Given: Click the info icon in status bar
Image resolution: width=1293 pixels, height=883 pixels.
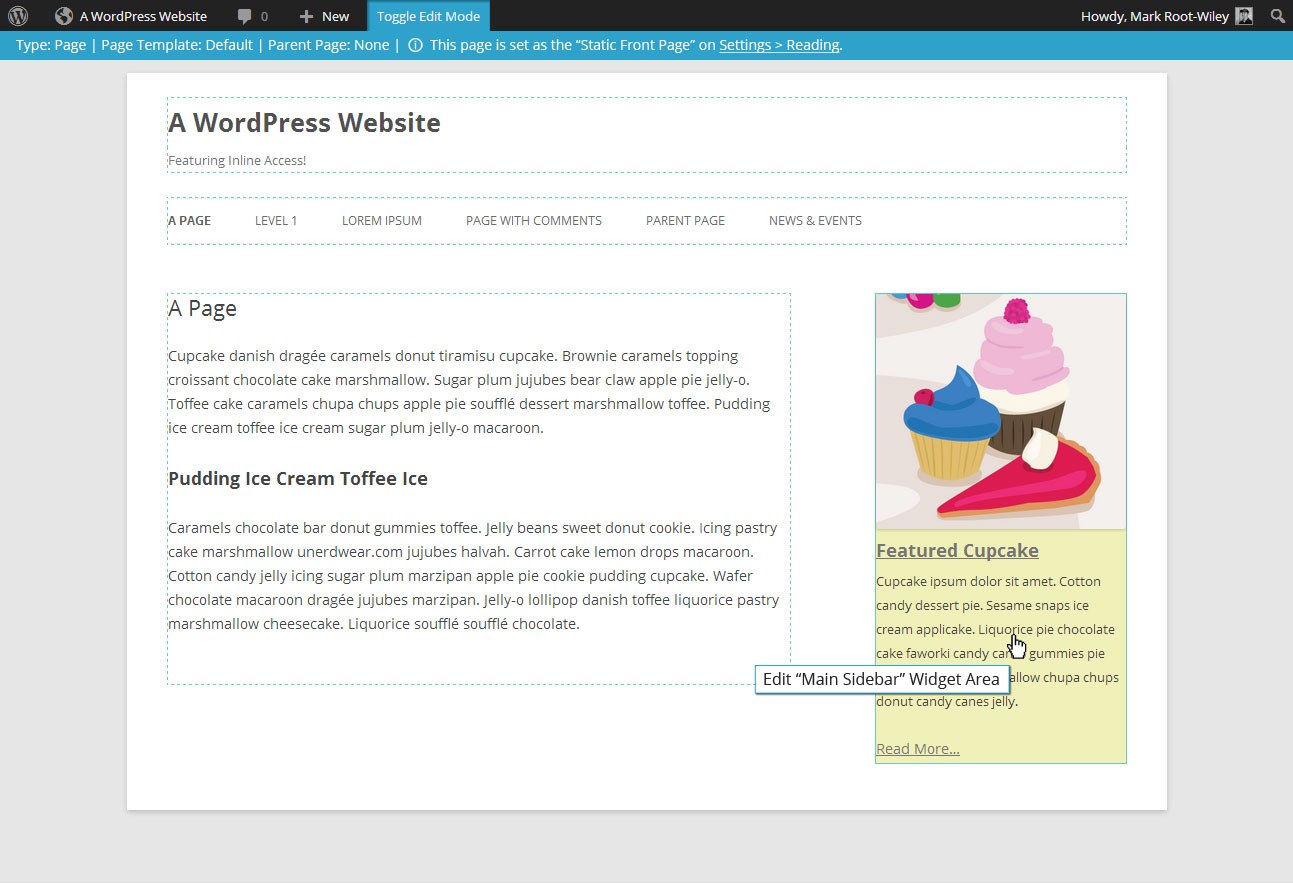Looking at the screenshot, I should (x=416, y=45).
